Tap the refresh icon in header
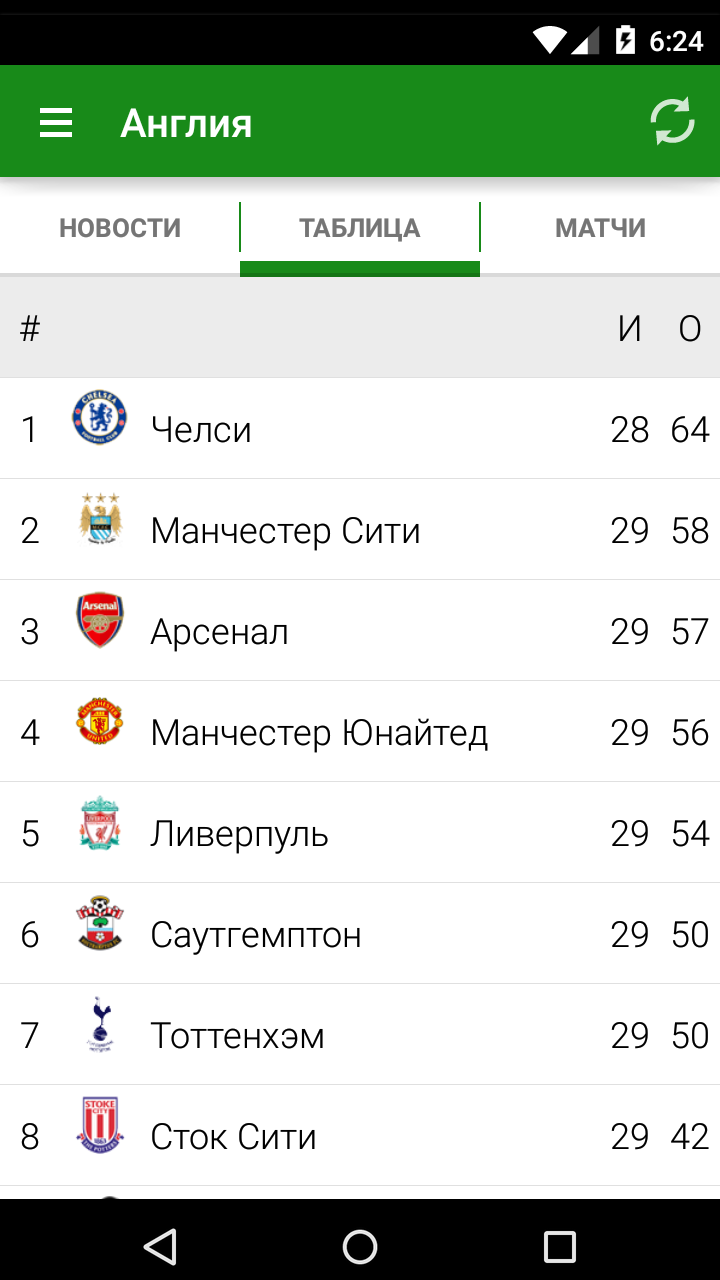Viewport: 720px width, 1280px height. pyautogui.click(x=672, y=122)
